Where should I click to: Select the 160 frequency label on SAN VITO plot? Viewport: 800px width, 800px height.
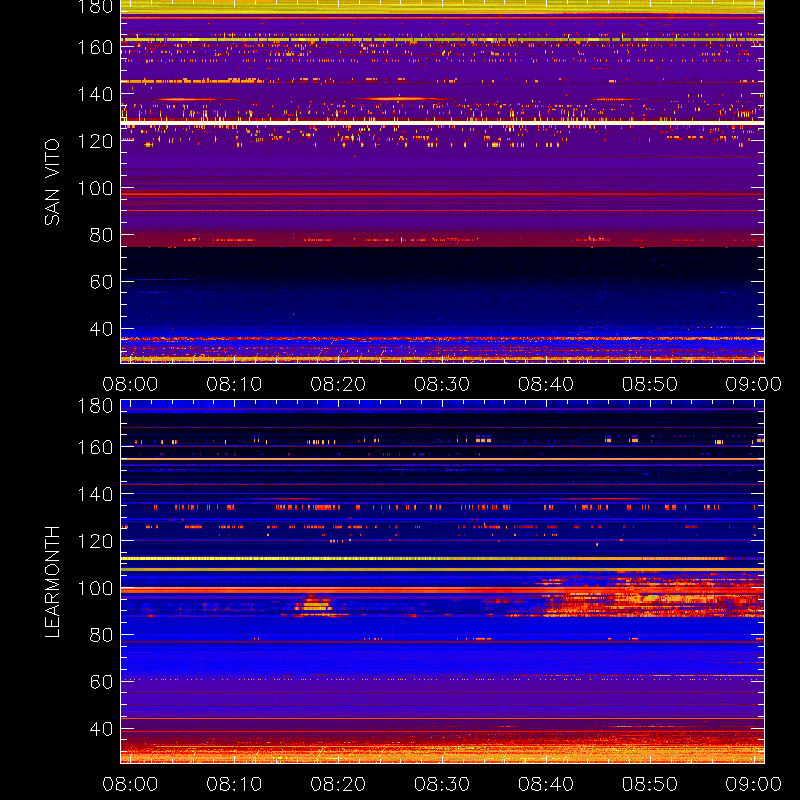pyautogui.click(x=95, y=47)
